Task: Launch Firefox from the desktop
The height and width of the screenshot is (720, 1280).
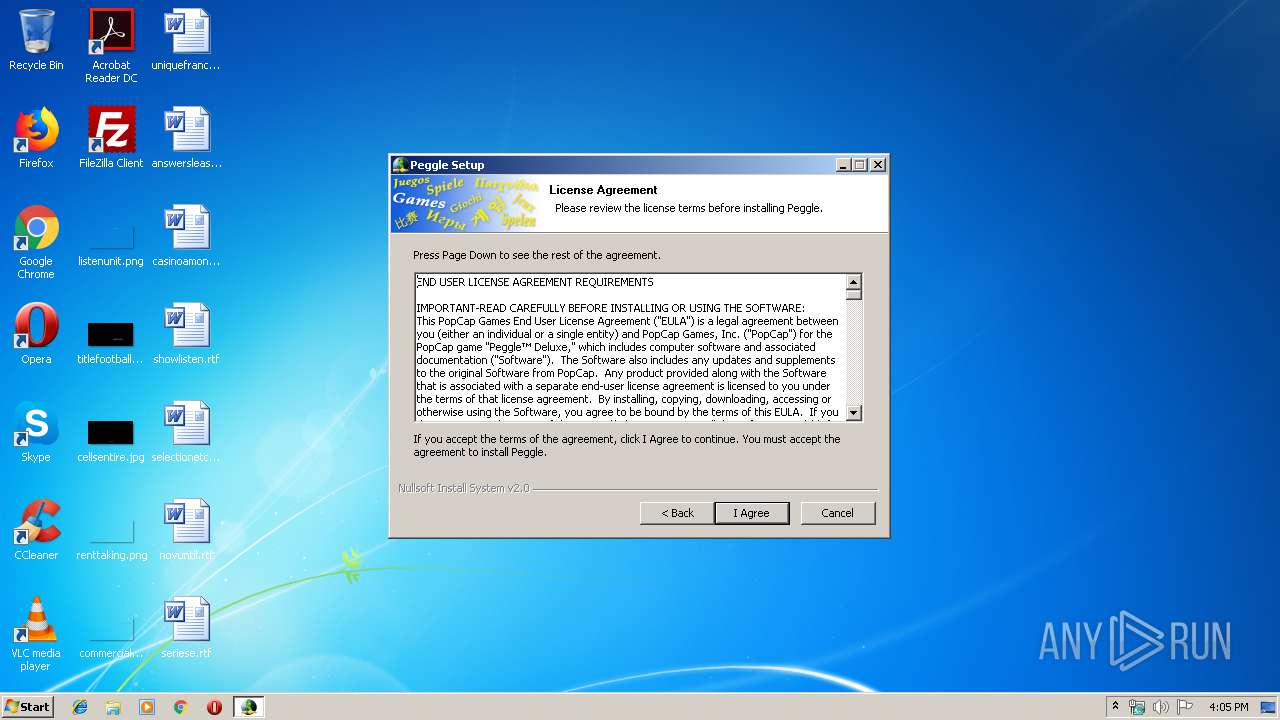Action: [36, 138]
